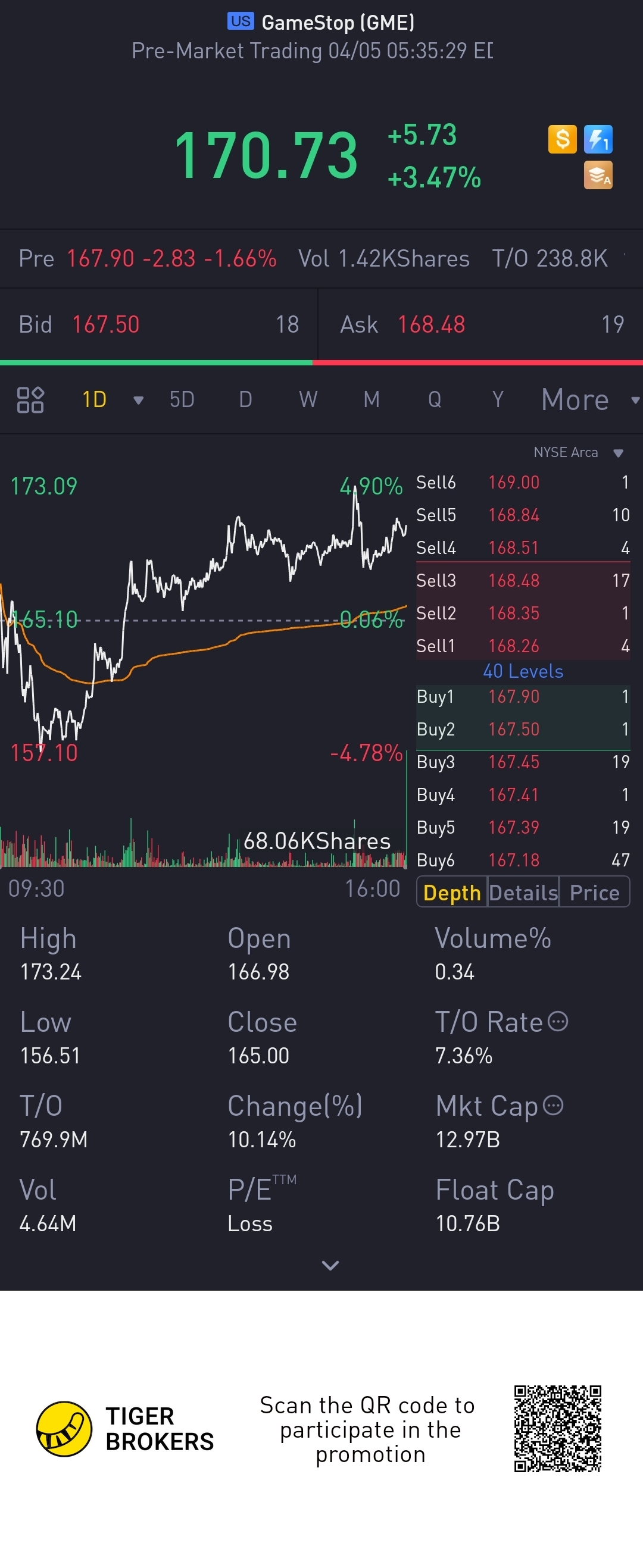The width and height of the screenshot is (643, 1568).
Task: Open the chart layout grid icon
Action: click(x=30, y=400)
